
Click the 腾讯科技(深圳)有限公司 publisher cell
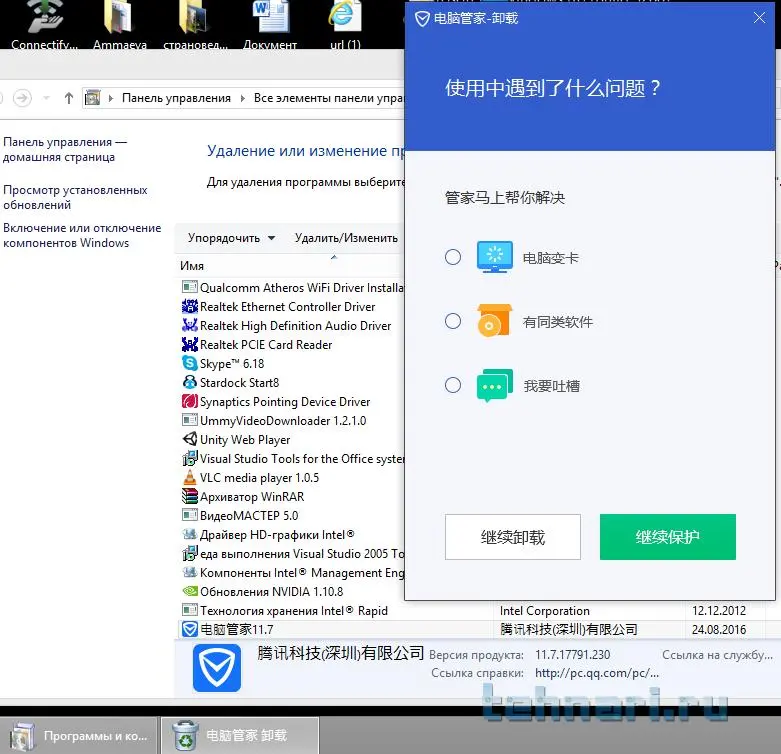568,629
